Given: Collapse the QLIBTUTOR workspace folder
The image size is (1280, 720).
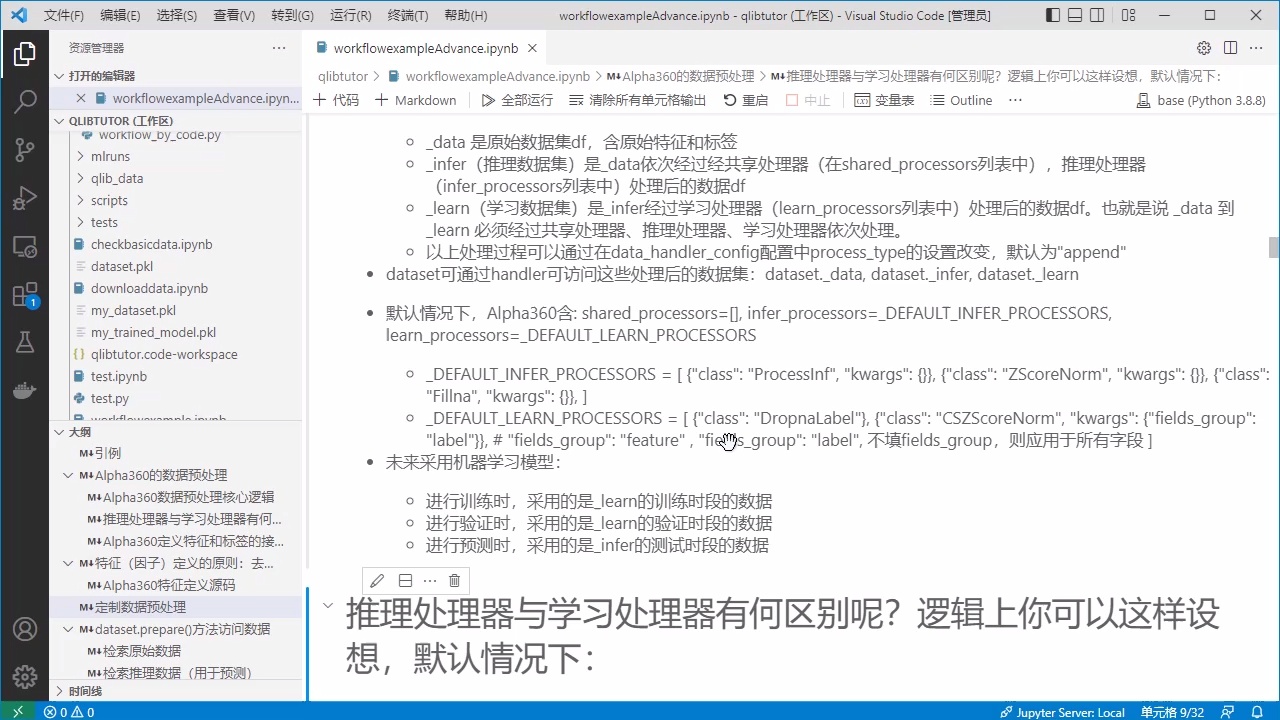Looking at the screenshot, I should pyautogui.click(x=59, y=120).
